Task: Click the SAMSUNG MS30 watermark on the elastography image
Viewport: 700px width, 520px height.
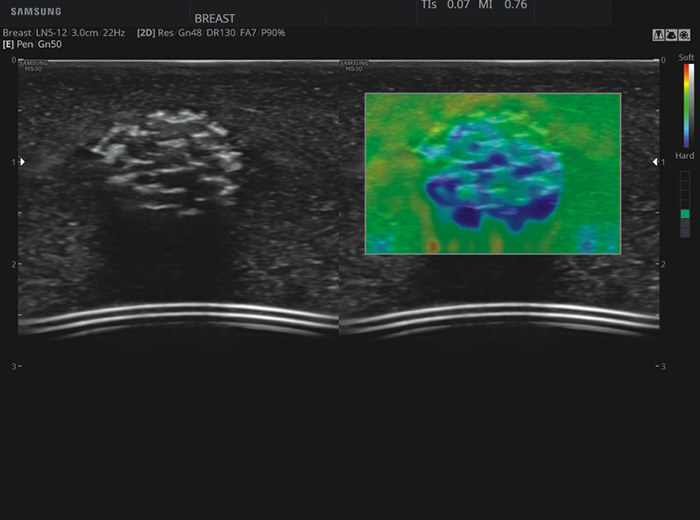Action: pyautogui.click(x=354, y=66)
